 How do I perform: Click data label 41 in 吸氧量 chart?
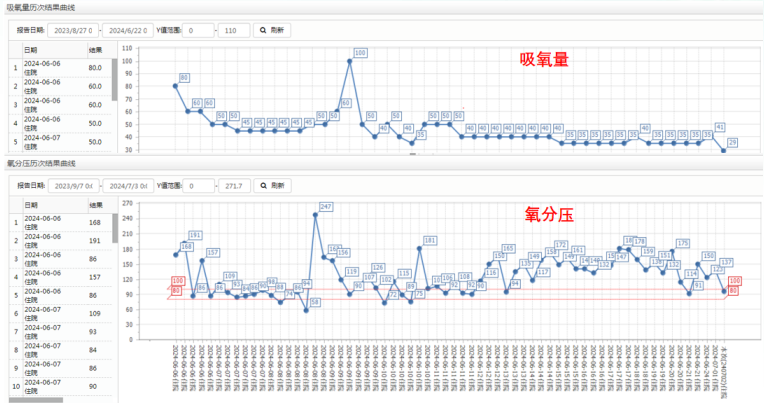(720, 127)
